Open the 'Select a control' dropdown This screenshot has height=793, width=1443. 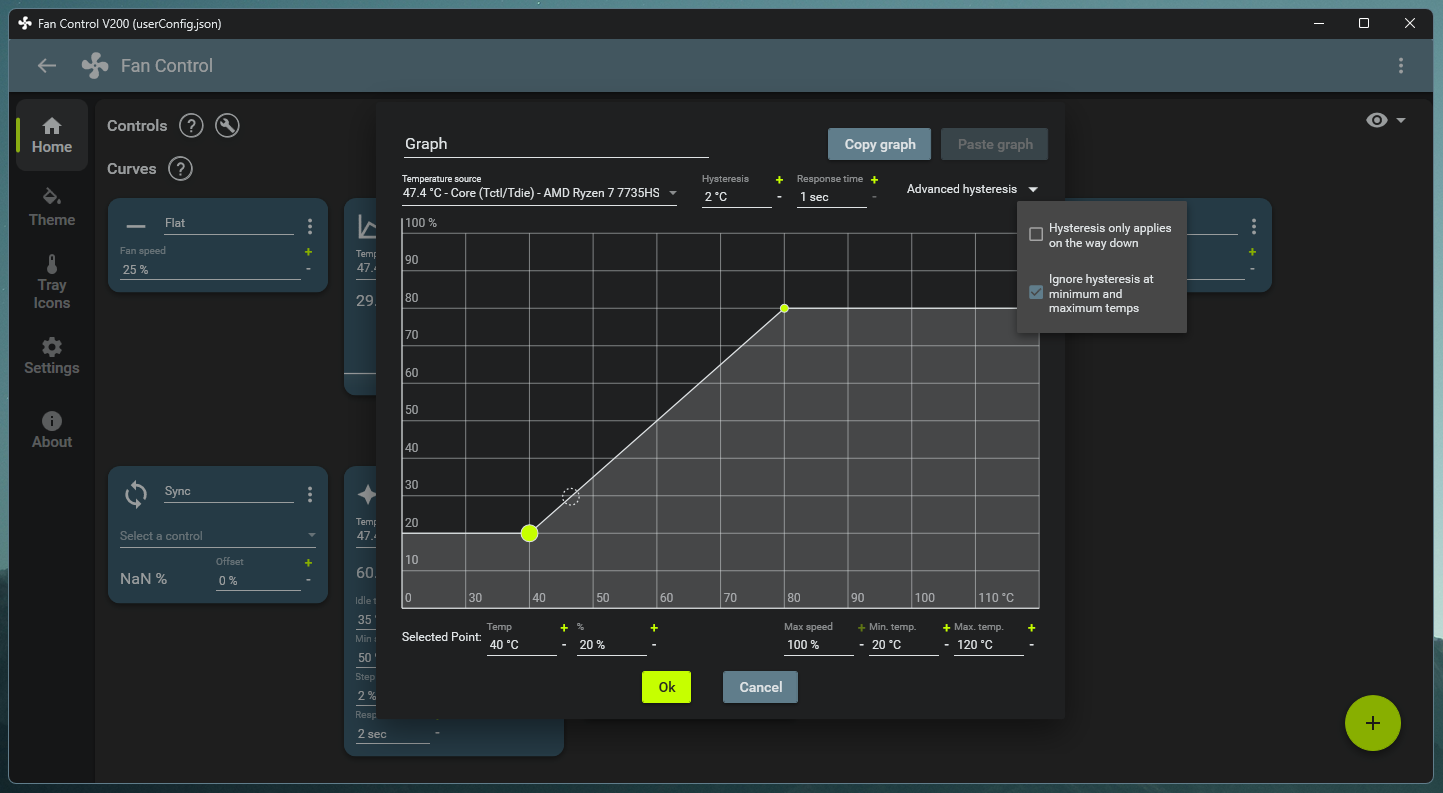[217, 536]
